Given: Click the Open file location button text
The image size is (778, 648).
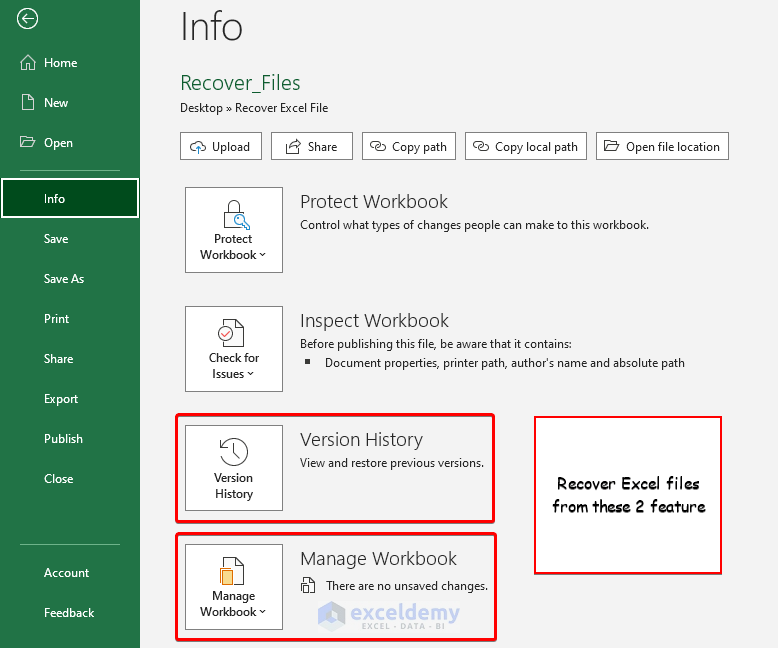Looking at the screenshot, I should tap(672, 147).
